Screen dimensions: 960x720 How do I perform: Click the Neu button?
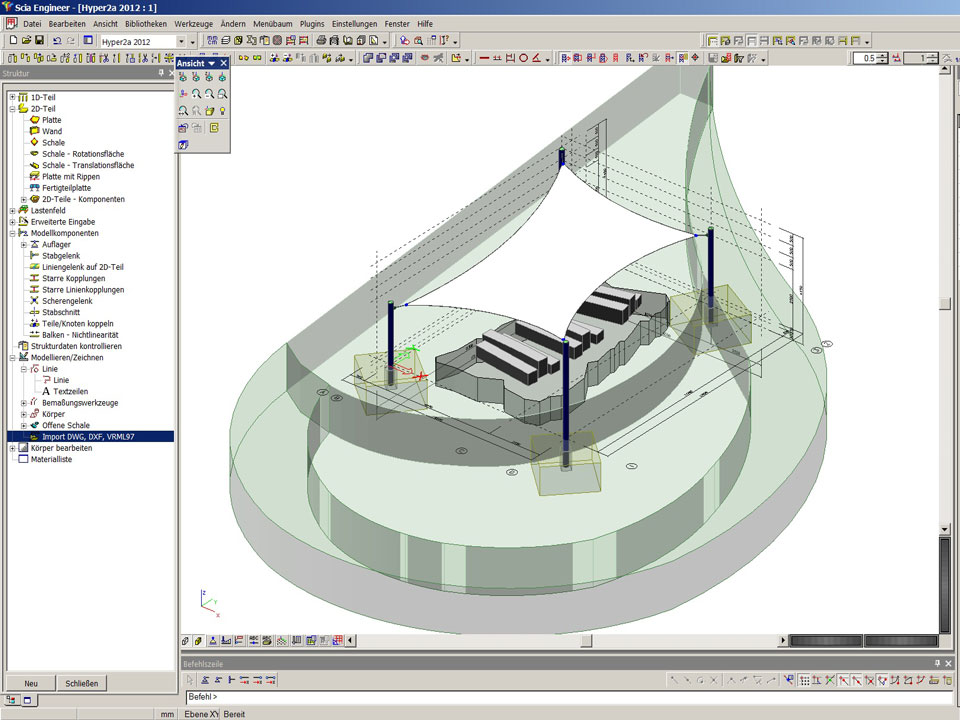tap(31, 683)
